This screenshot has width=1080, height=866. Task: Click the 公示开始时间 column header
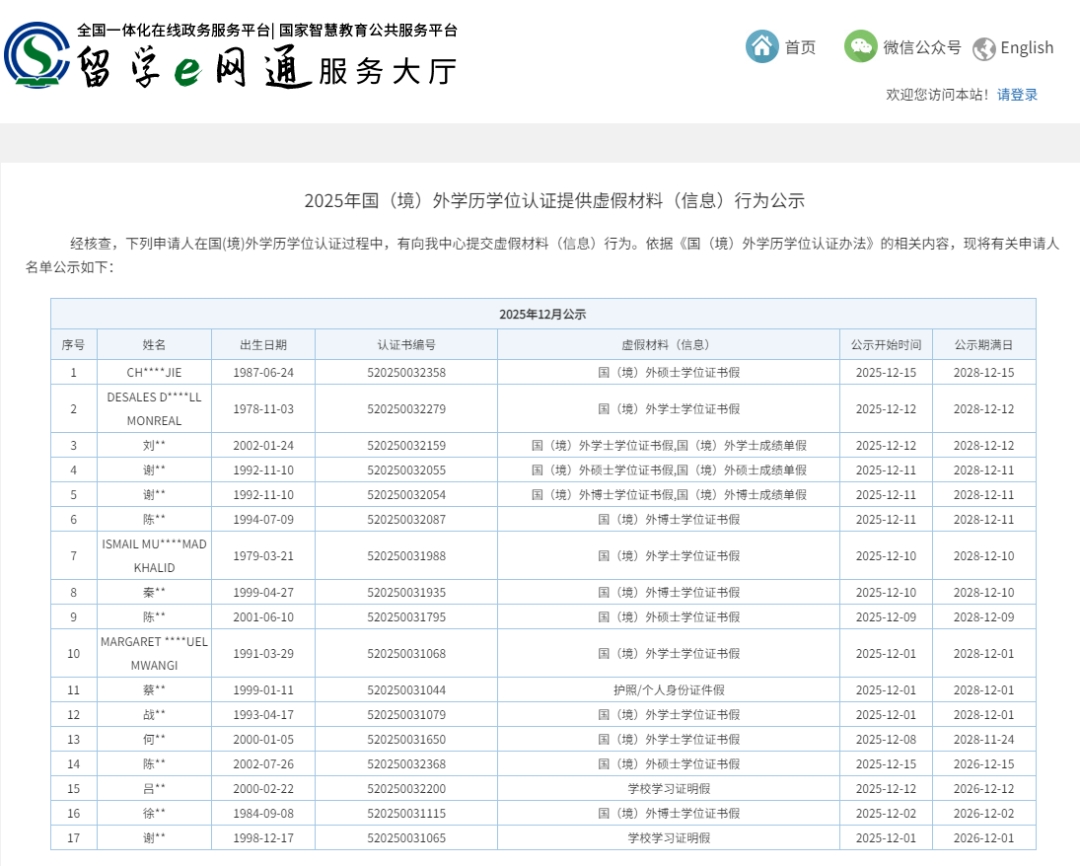[885, 344]
